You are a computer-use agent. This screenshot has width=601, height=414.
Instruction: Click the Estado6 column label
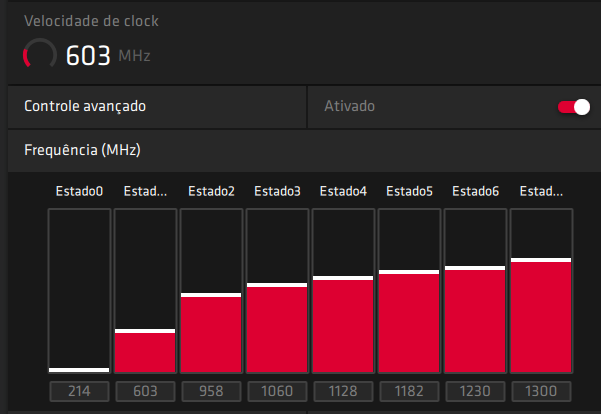pos(475,191)
